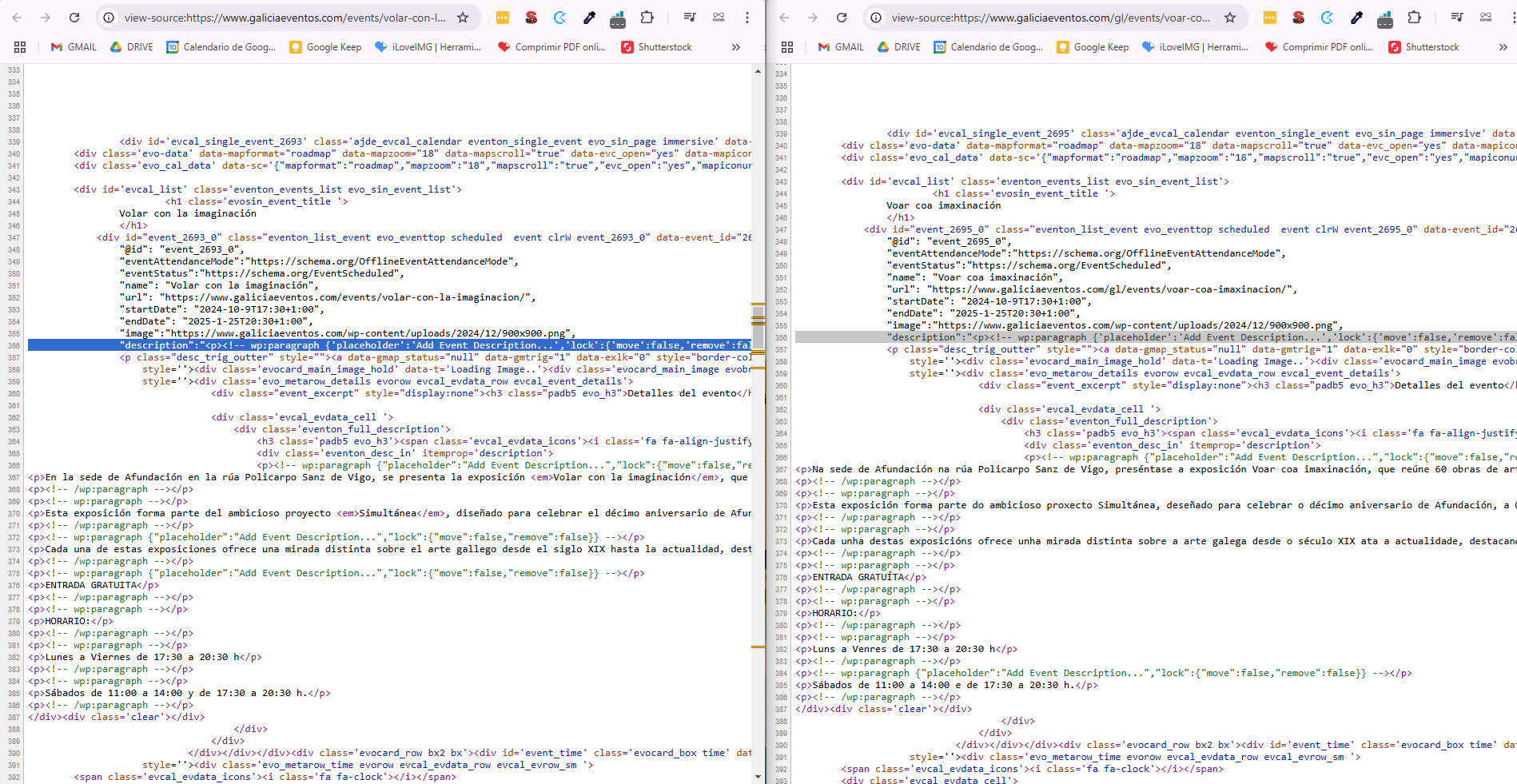The height and width of the screenshot is (784, 1517).
Task: Open Chrome three-dot menu in left window
Action: click(747, 18)
